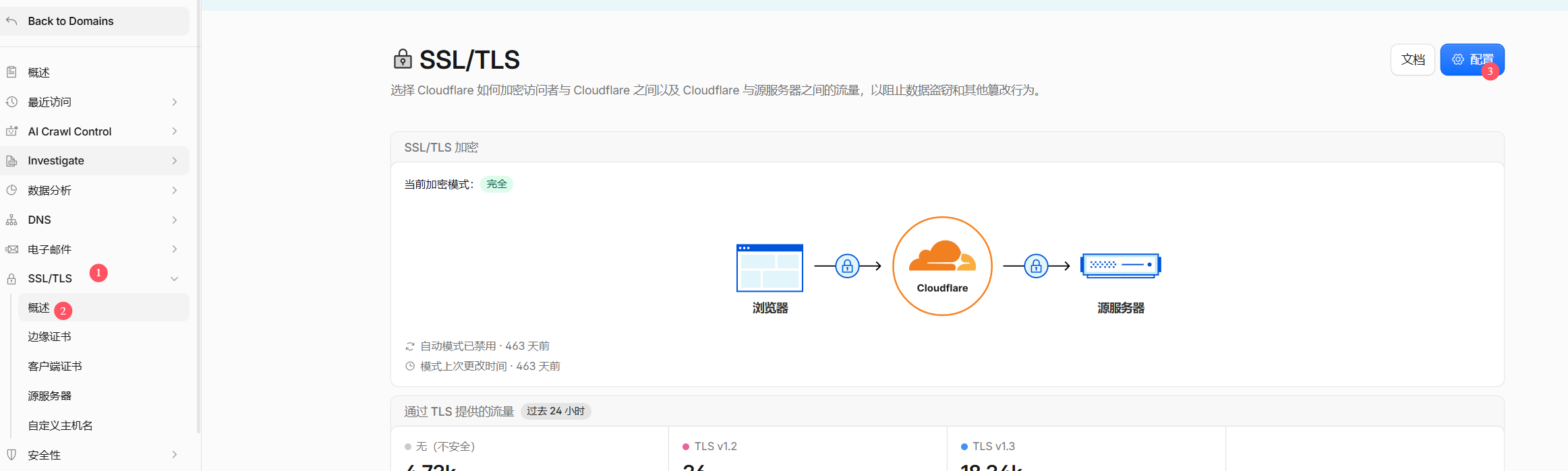The height and width of the screenshot is (471, 1568).
Task: Click the blue 配置 button
Action: pos(1472,59)
